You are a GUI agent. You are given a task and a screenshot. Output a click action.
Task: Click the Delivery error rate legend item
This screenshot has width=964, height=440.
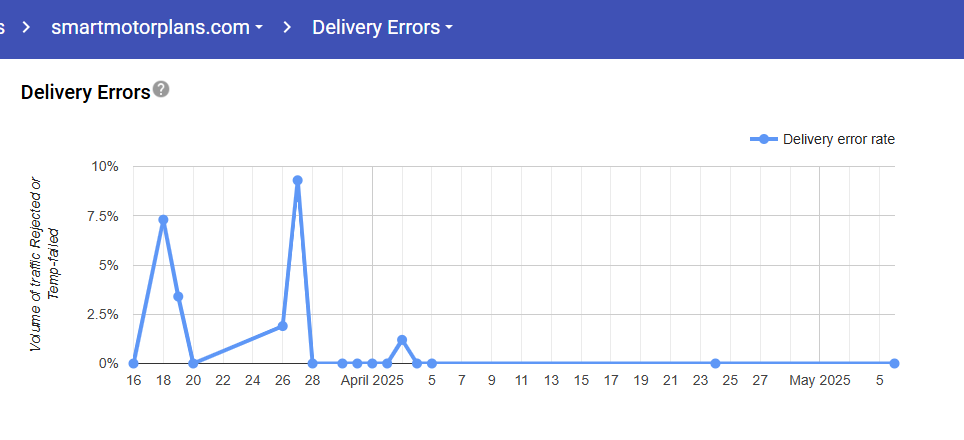[x=822, y=139]
